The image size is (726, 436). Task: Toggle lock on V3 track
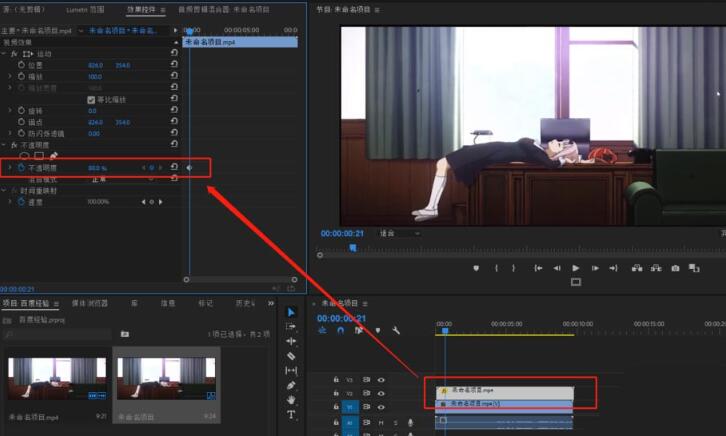[336, 380]
